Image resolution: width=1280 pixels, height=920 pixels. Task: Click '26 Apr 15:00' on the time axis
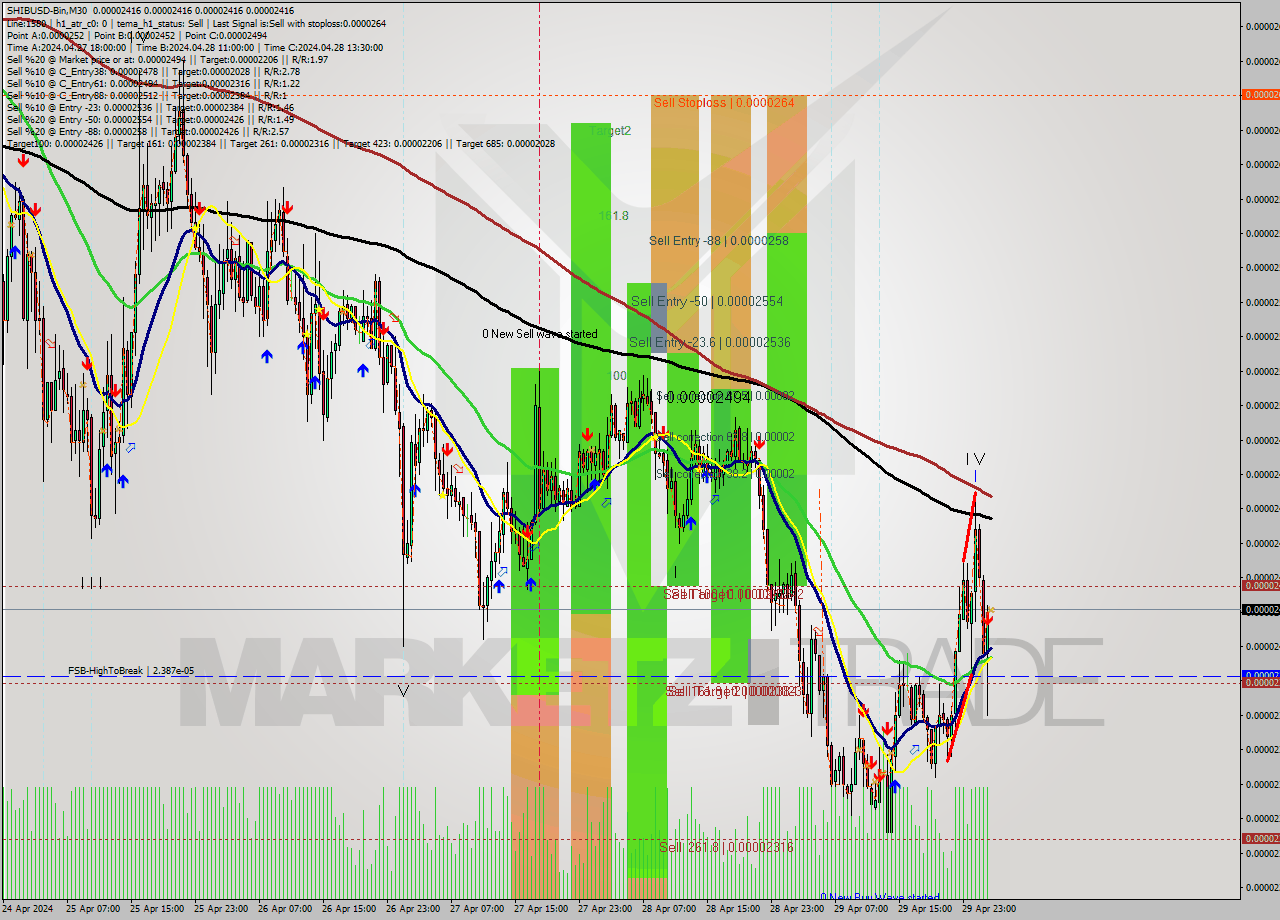click(348, 909)
